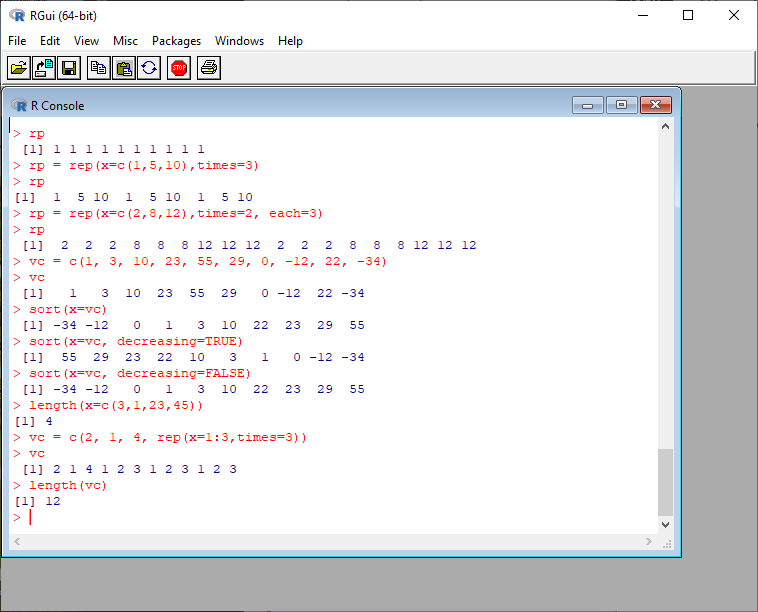The width and height of the screenshot is (758, 612).
Task: Click the Open script toolbar icon
Action: click(19, 68)
